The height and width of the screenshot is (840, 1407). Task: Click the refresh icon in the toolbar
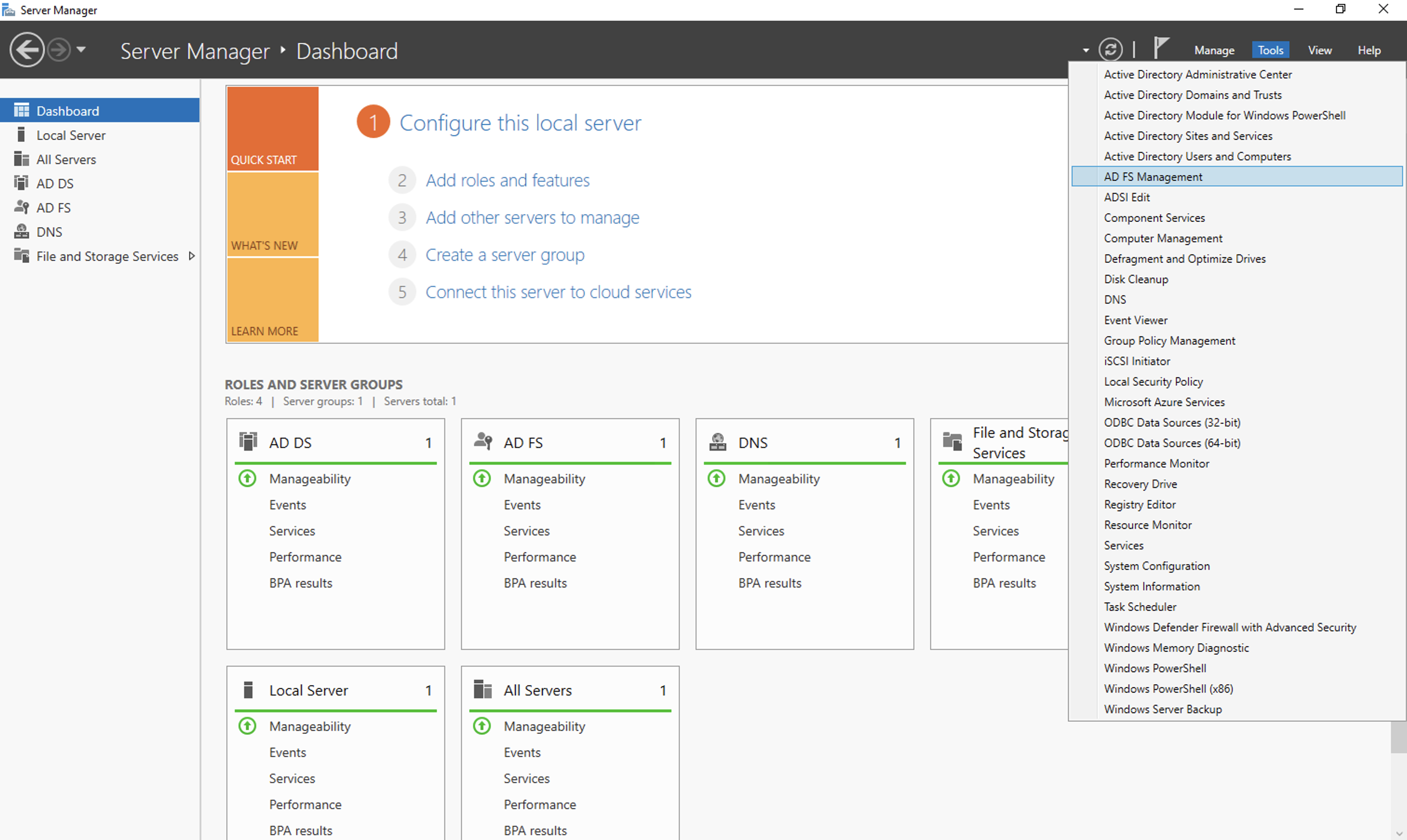(1110, 49)
